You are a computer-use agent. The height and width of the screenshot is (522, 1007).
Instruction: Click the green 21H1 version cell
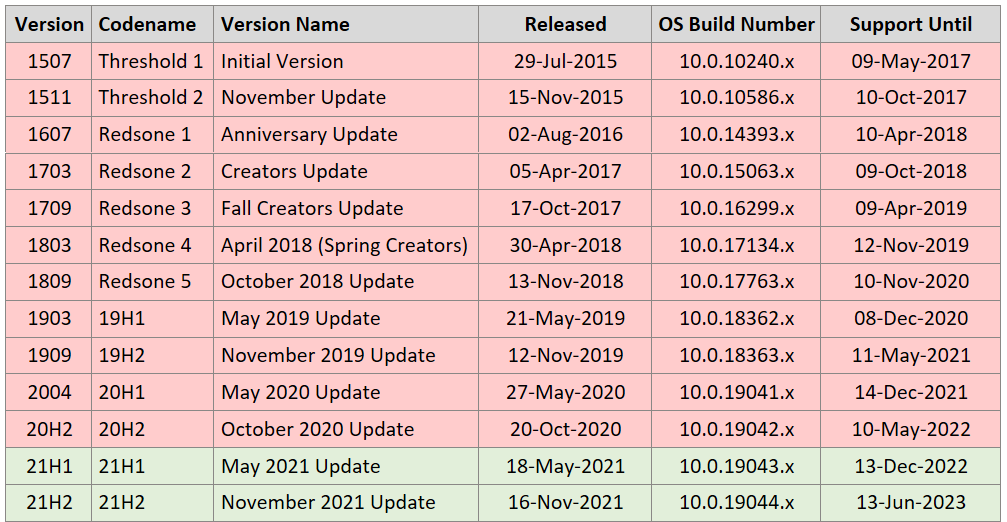coord(49,466)
